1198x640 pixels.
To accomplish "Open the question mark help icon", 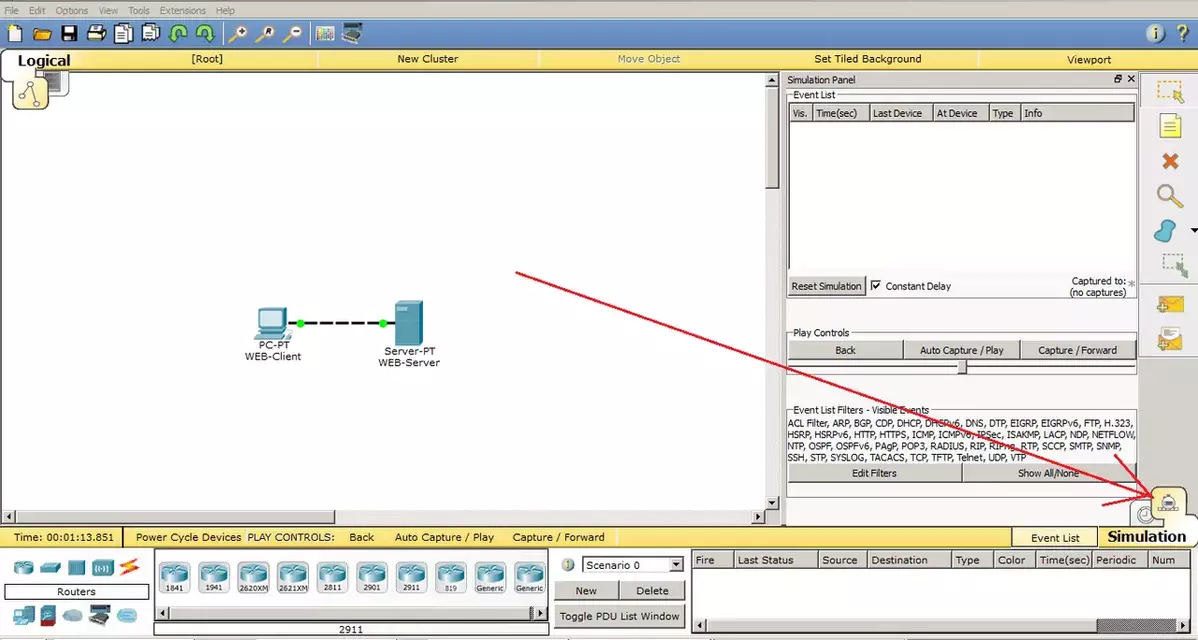I will pos(1183,33).
